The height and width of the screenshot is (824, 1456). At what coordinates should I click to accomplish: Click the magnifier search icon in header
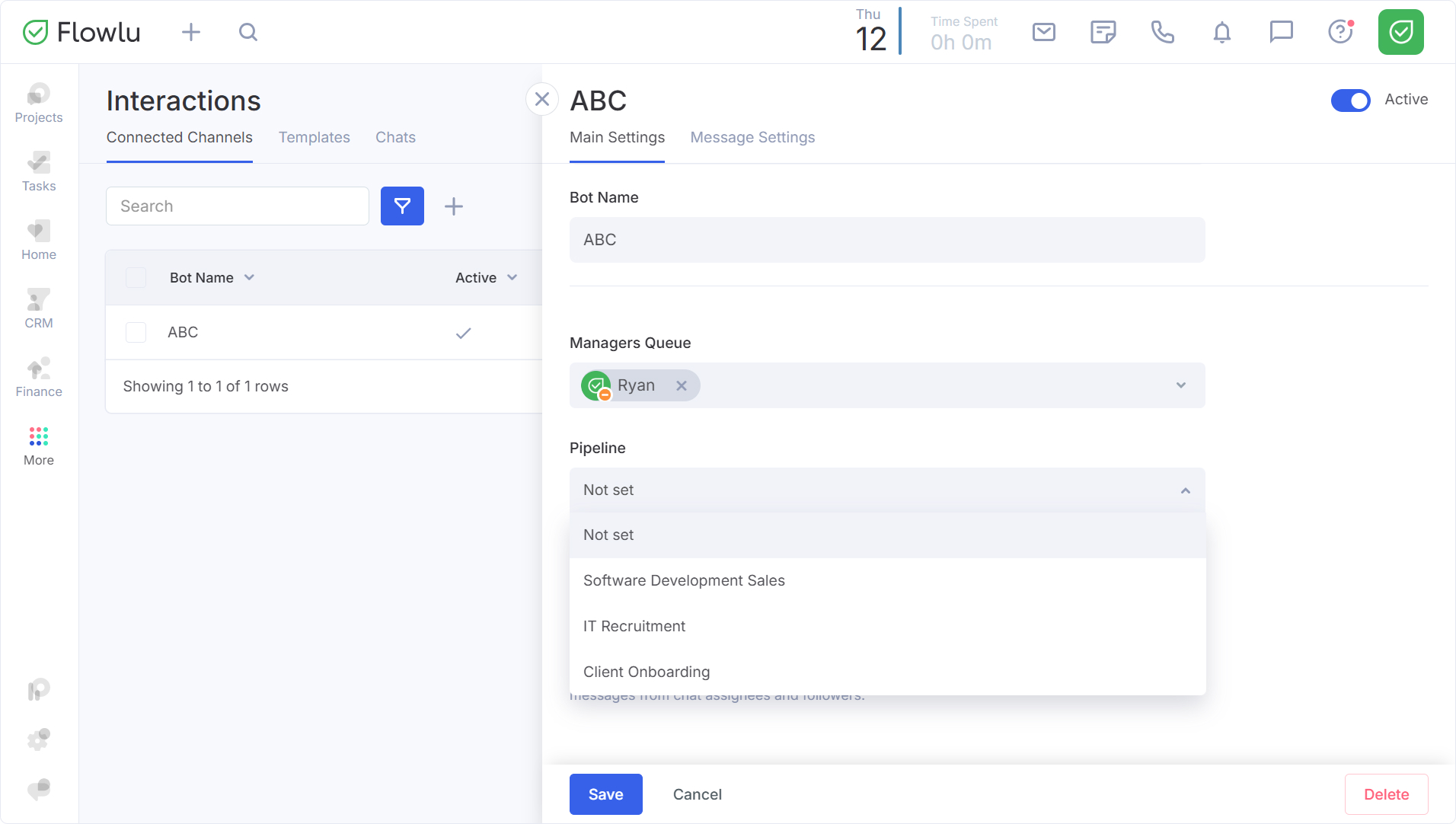pyautogui.click(x=248, y=32)
